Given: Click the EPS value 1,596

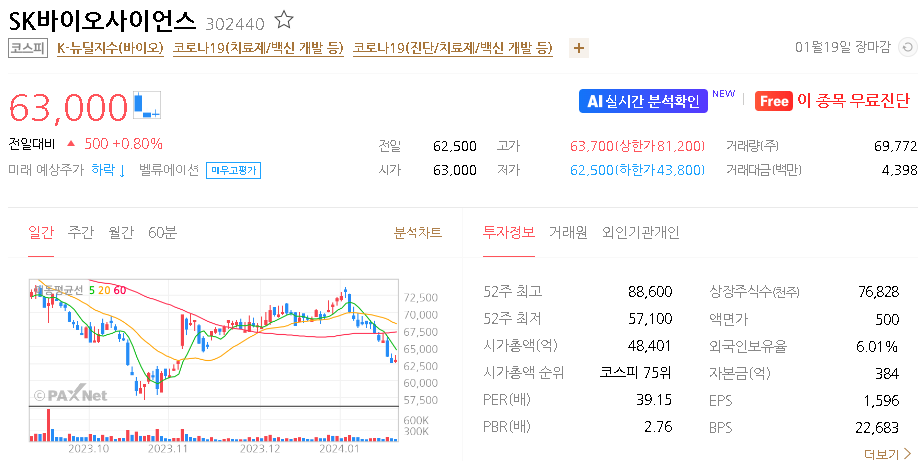Looking at the screenshot, I should [881, 400].
